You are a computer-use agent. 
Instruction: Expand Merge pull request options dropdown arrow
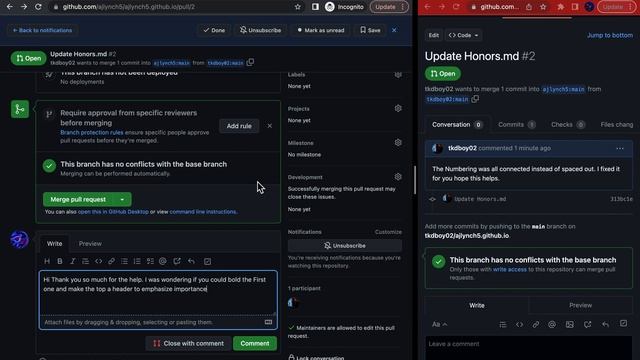tap(122, 199)
